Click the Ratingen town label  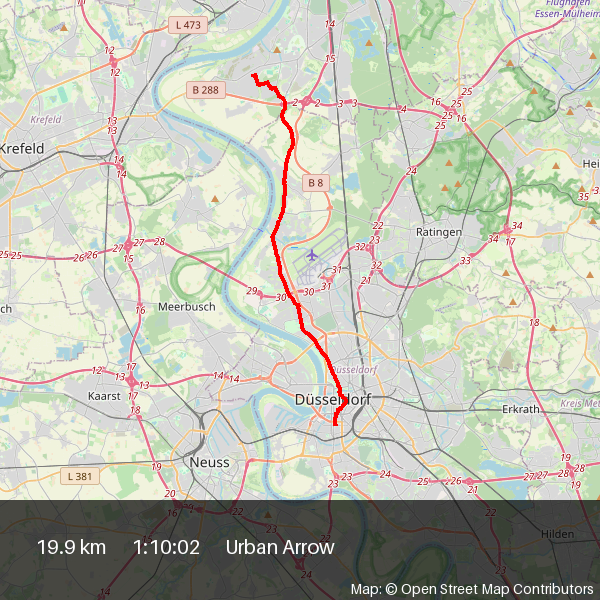tap(439, 232)
